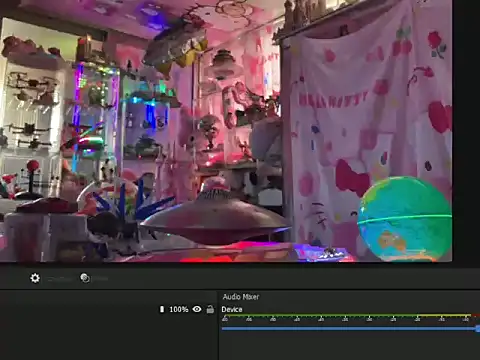Click the 100% battery percentage label

pyautogui.click(x=179, y=309)
